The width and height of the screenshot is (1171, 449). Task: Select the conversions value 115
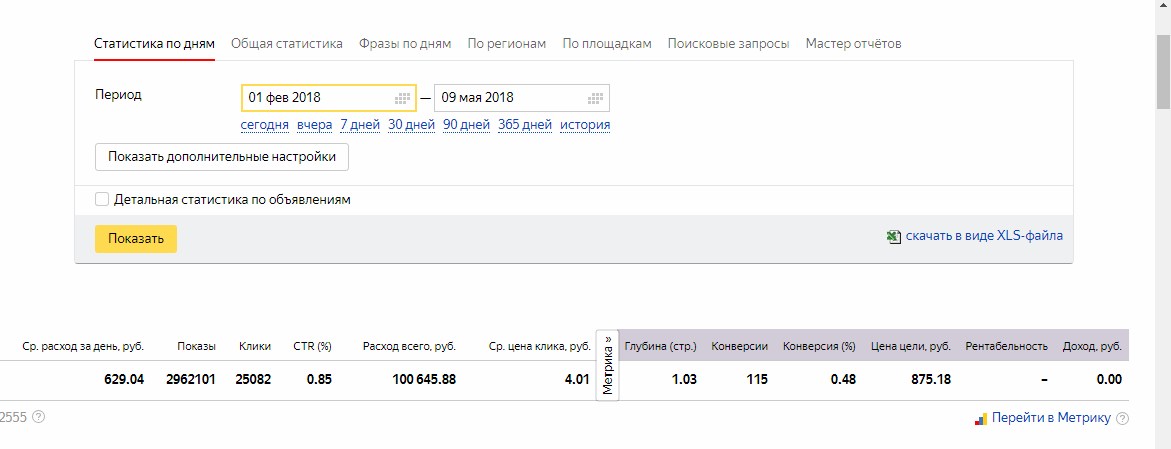[x=757, y=380]
